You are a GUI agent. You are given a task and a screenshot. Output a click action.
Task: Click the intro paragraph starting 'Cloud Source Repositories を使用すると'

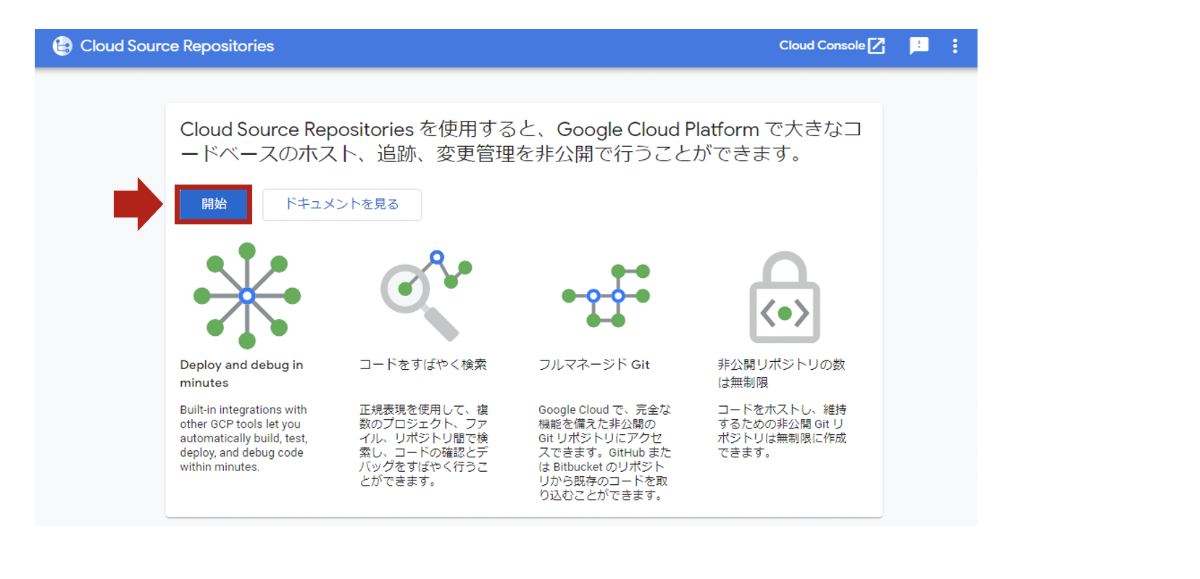click(x=519, y=142)
